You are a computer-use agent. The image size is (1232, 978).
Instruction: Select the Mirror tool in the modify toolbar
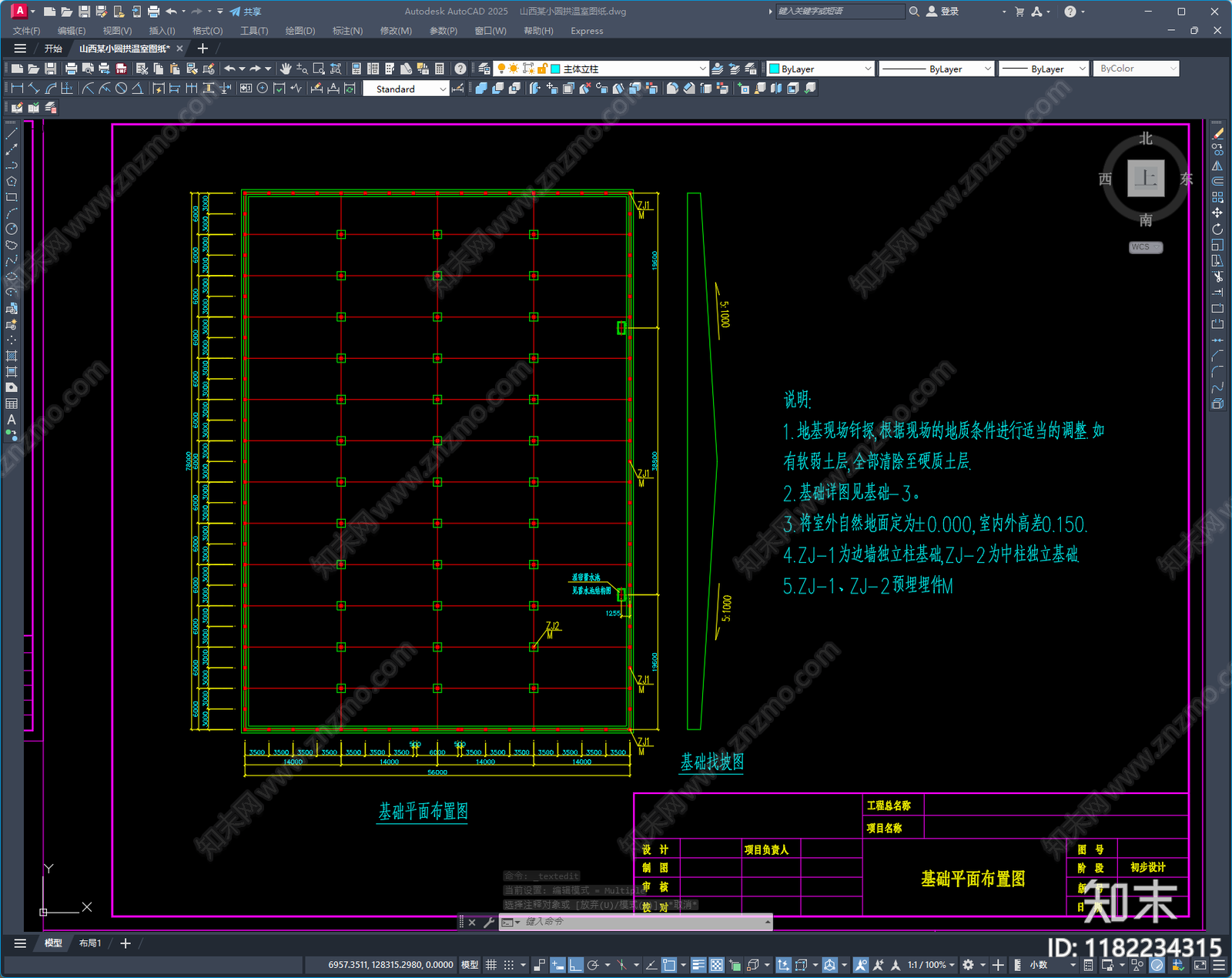(x=1217, y=166)
